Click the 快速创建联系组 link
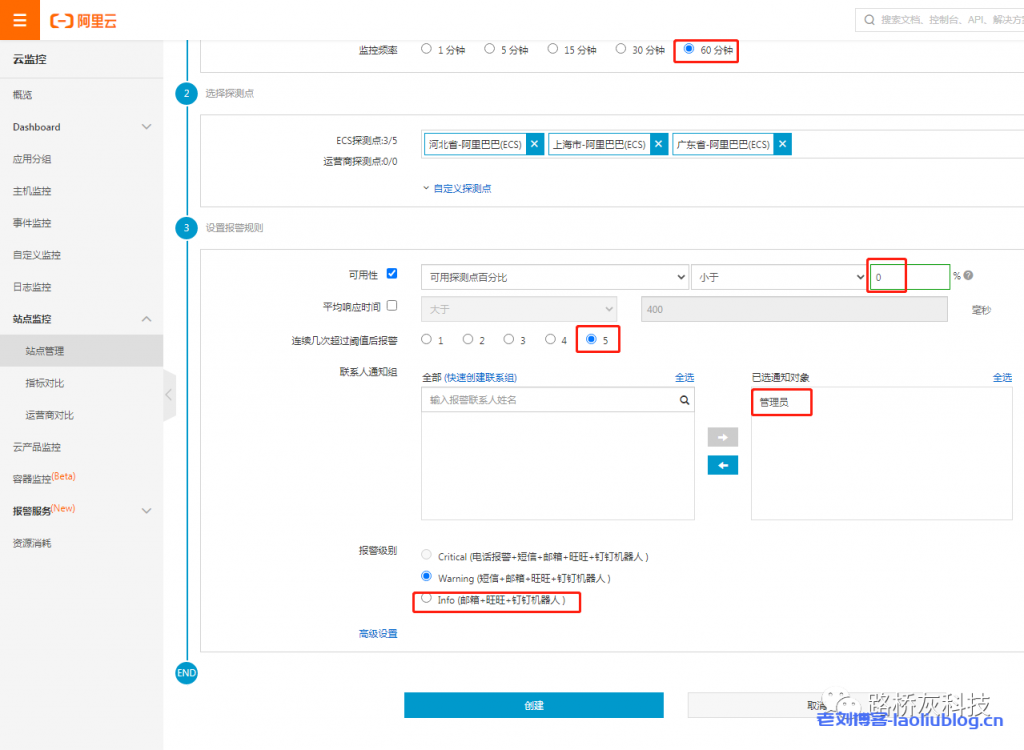This screenshot has height=750, width=1024. [480, 377]
